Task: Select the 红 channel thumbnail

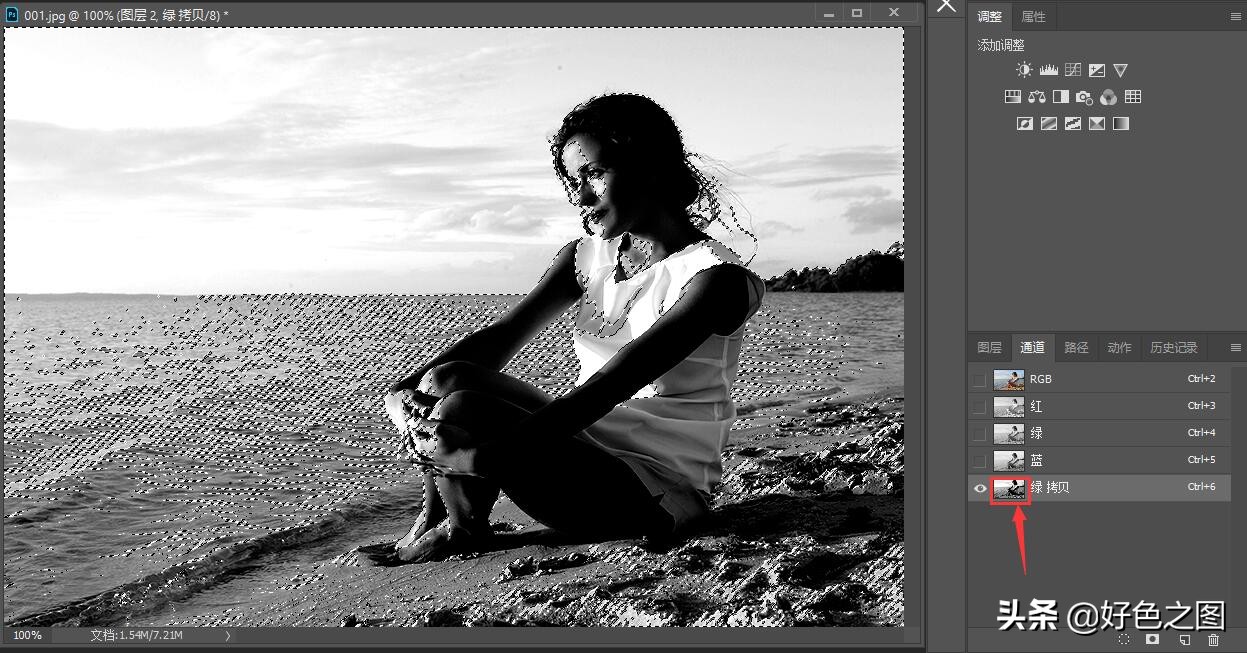Action: coord(1008,407)
